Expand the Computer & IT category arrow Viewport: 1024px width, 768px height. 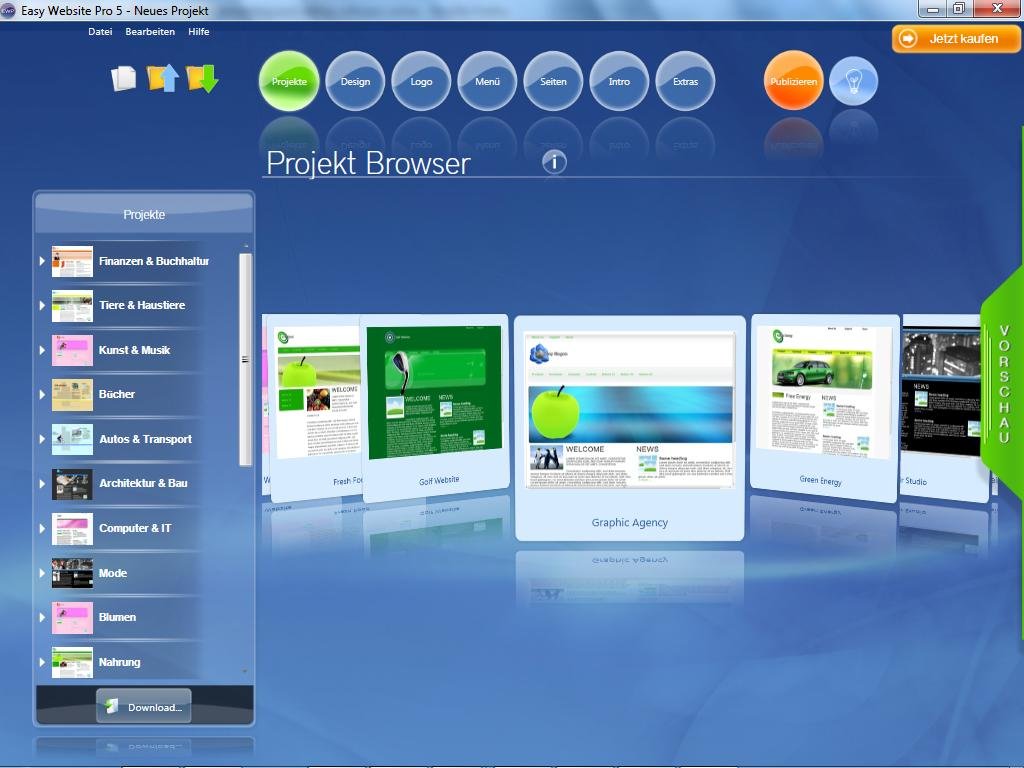click(42, 528)
